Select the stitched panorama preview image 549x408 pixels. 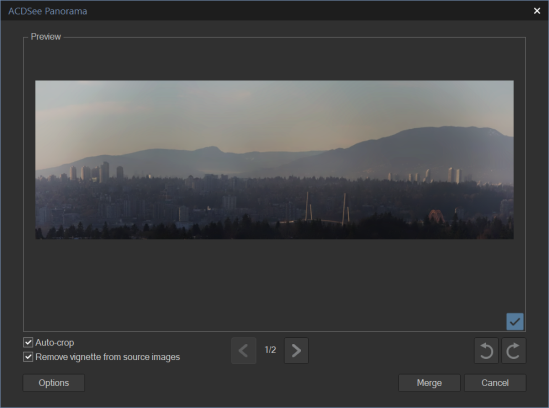click(x=274, y=160)
